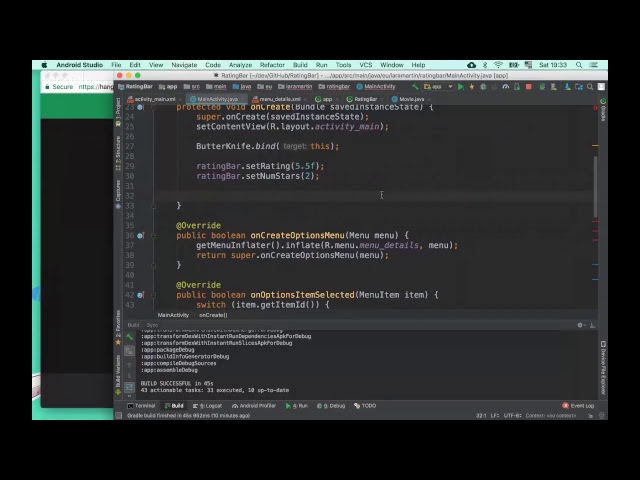The height and width of the screenshot is (480, 640).
Task: Open the 2: Structure side tab
Action: click(x=118, y=153)
